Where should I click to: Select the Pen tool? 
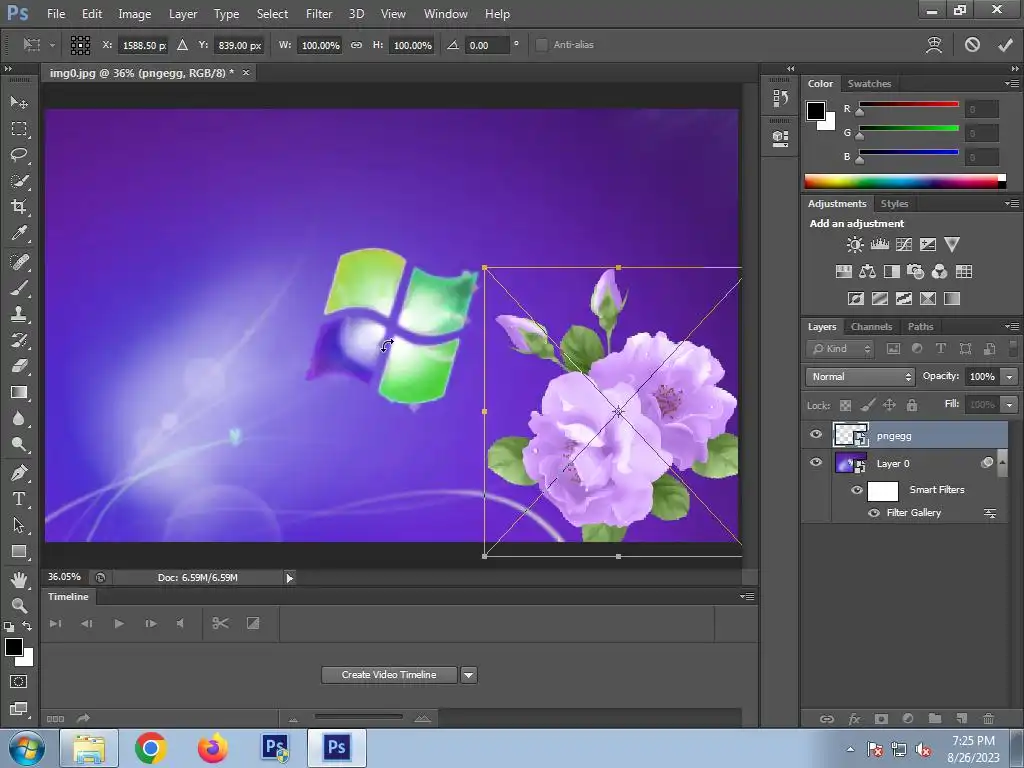click(x=19, y=473)
